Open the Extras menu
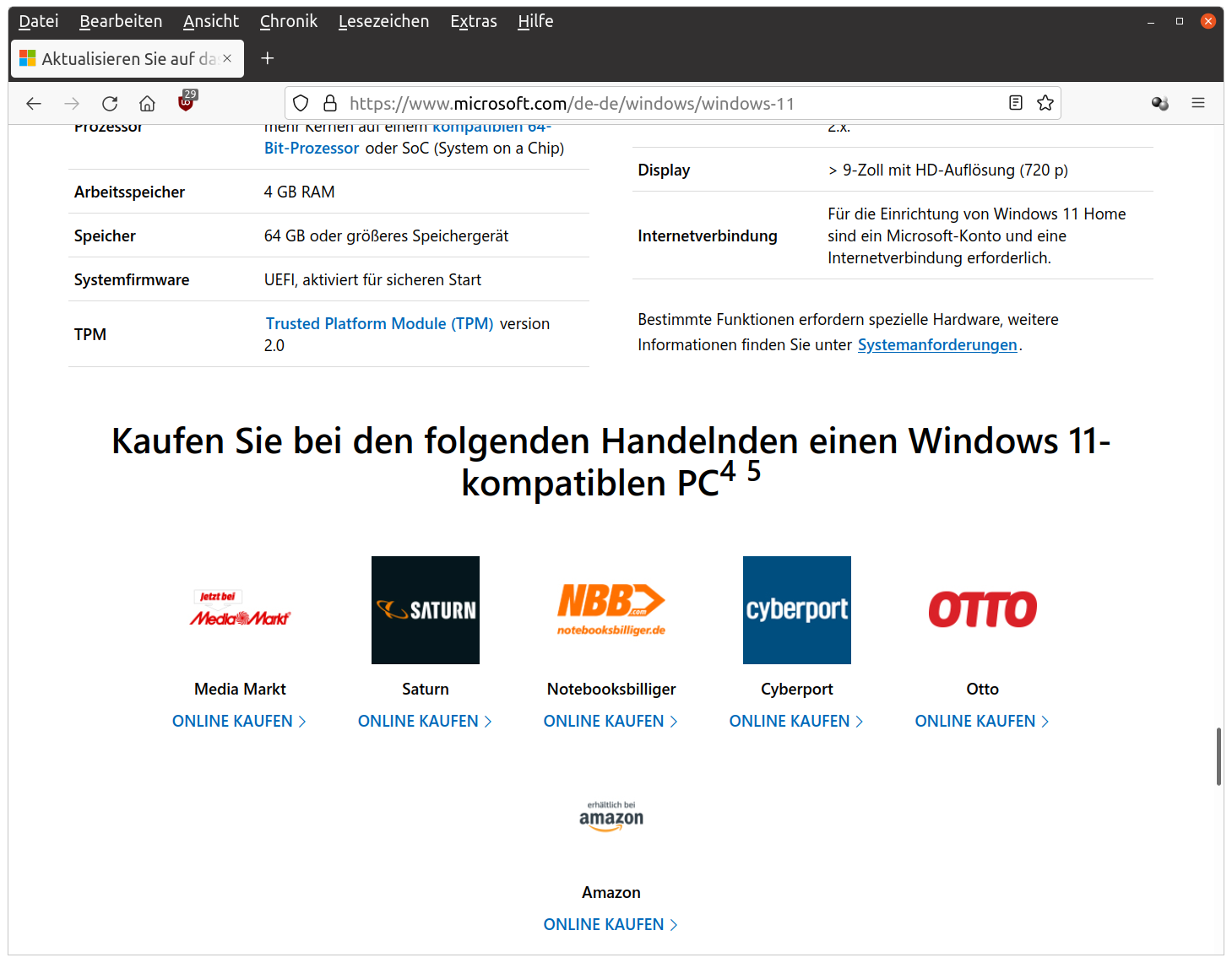This screenshot has width=1232, height=963. click(x=474, y=21)
